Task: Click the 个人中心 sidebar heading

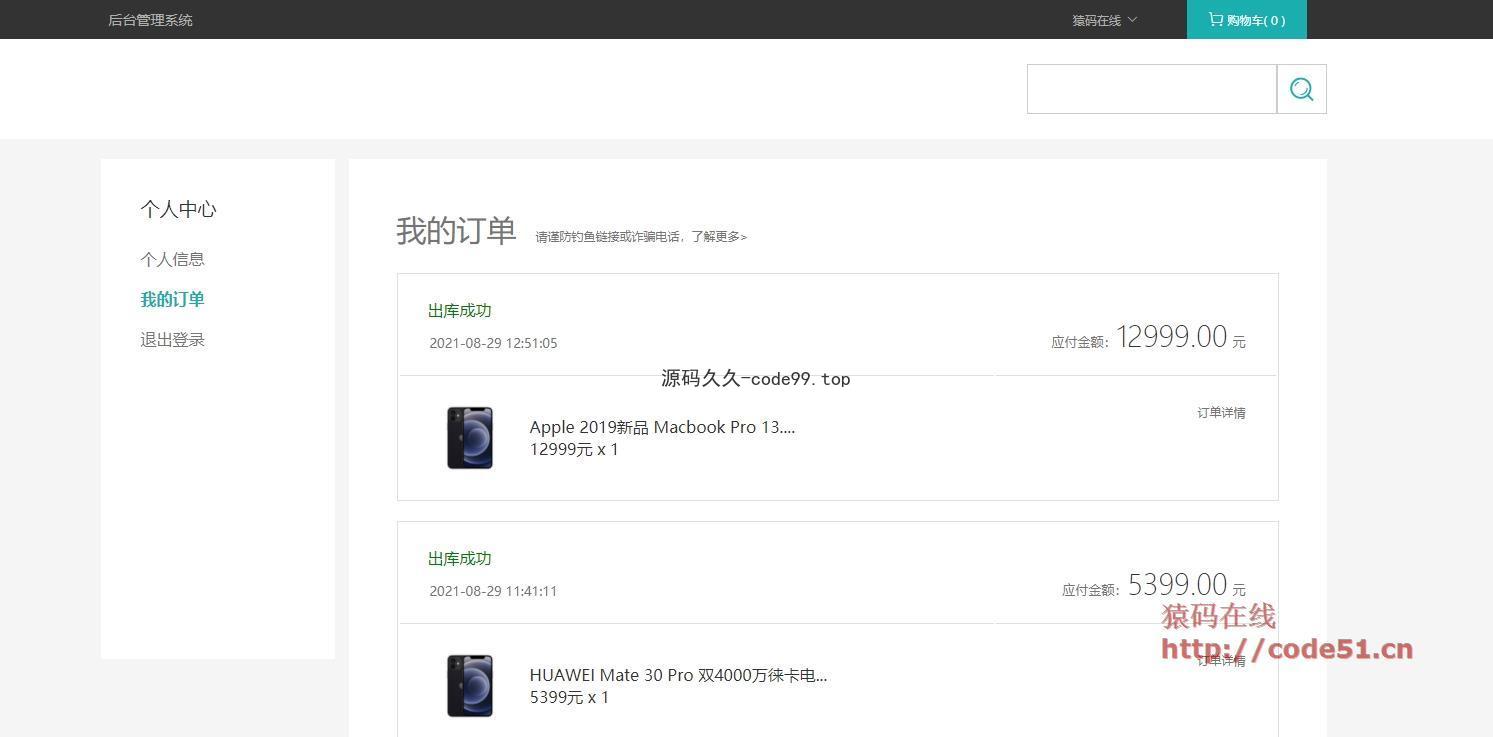Action: (x=178, y=209)
